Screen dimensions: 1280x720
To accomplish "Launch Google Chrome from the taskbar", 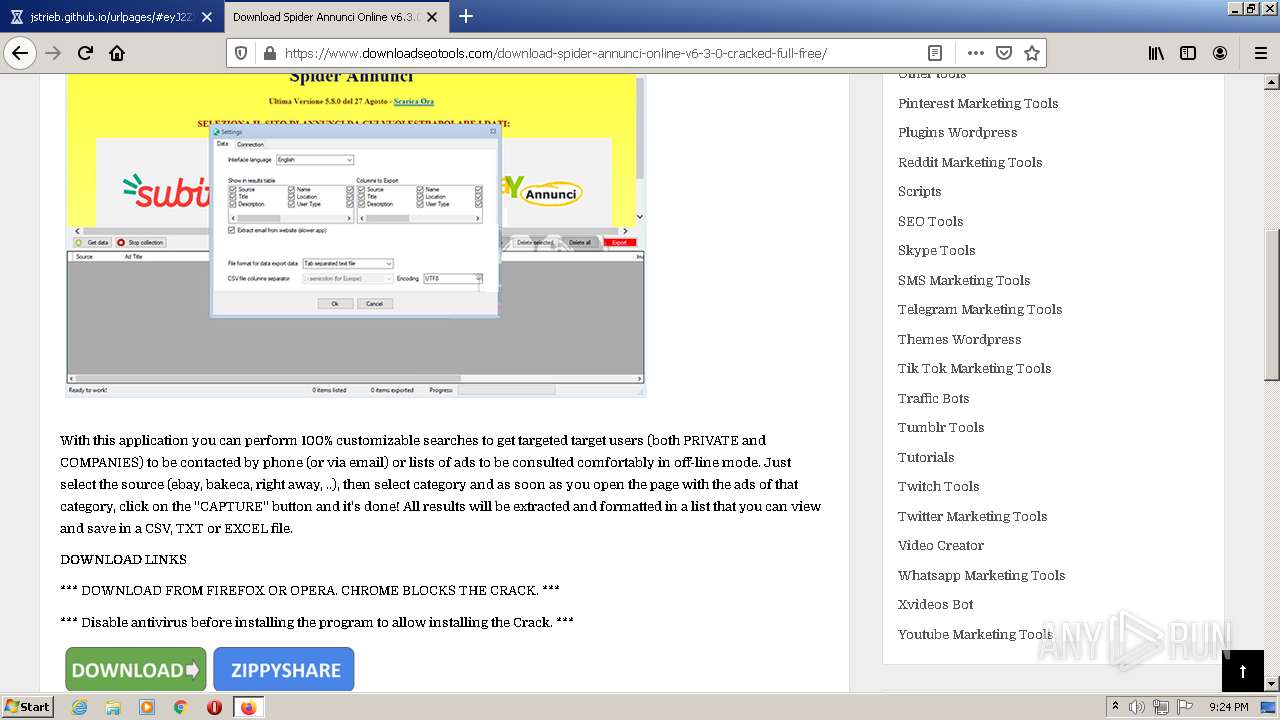I will (x=180, y=707).
